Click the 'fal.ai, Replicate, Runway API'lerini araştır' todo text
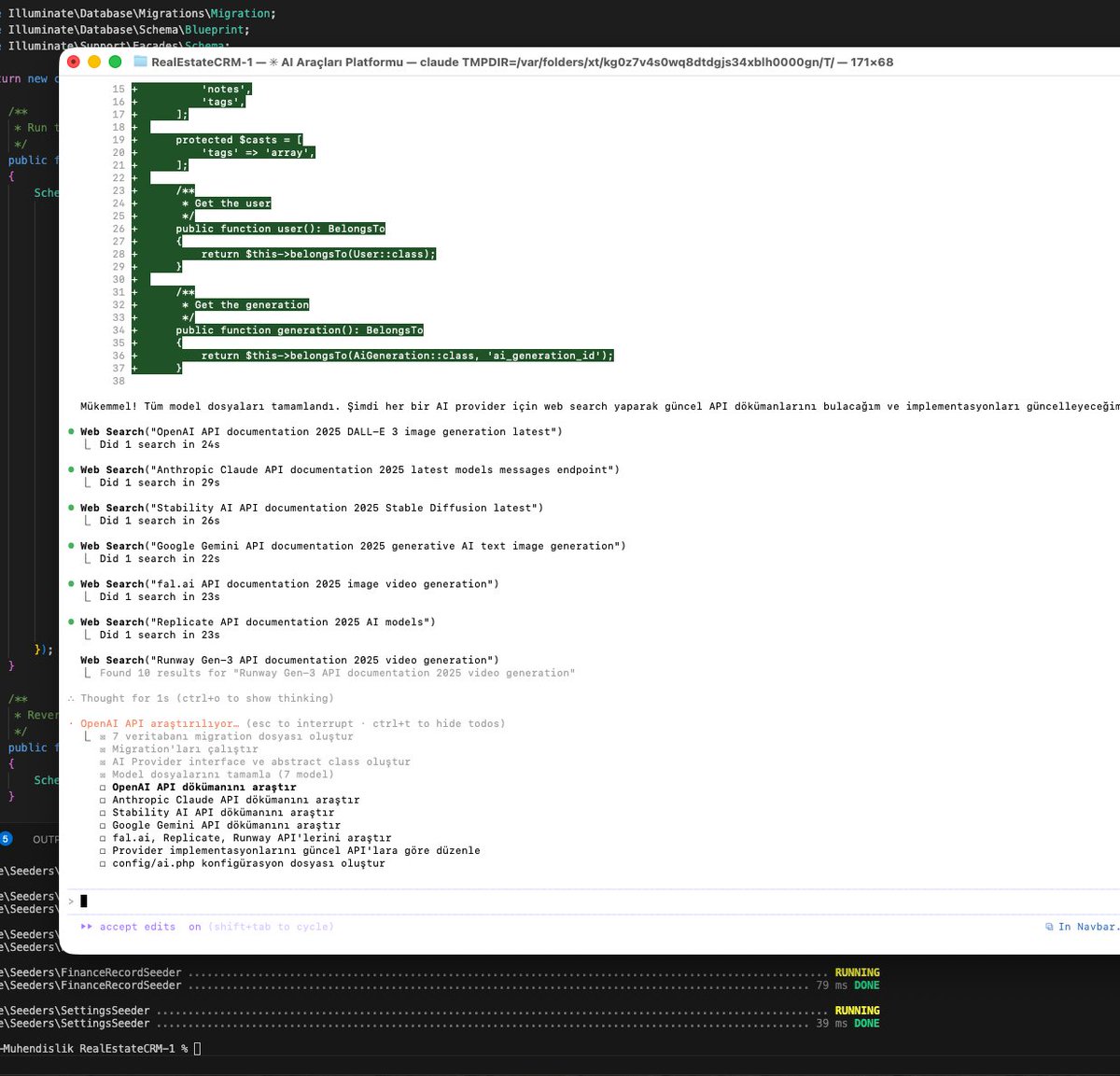 point(252,838)
